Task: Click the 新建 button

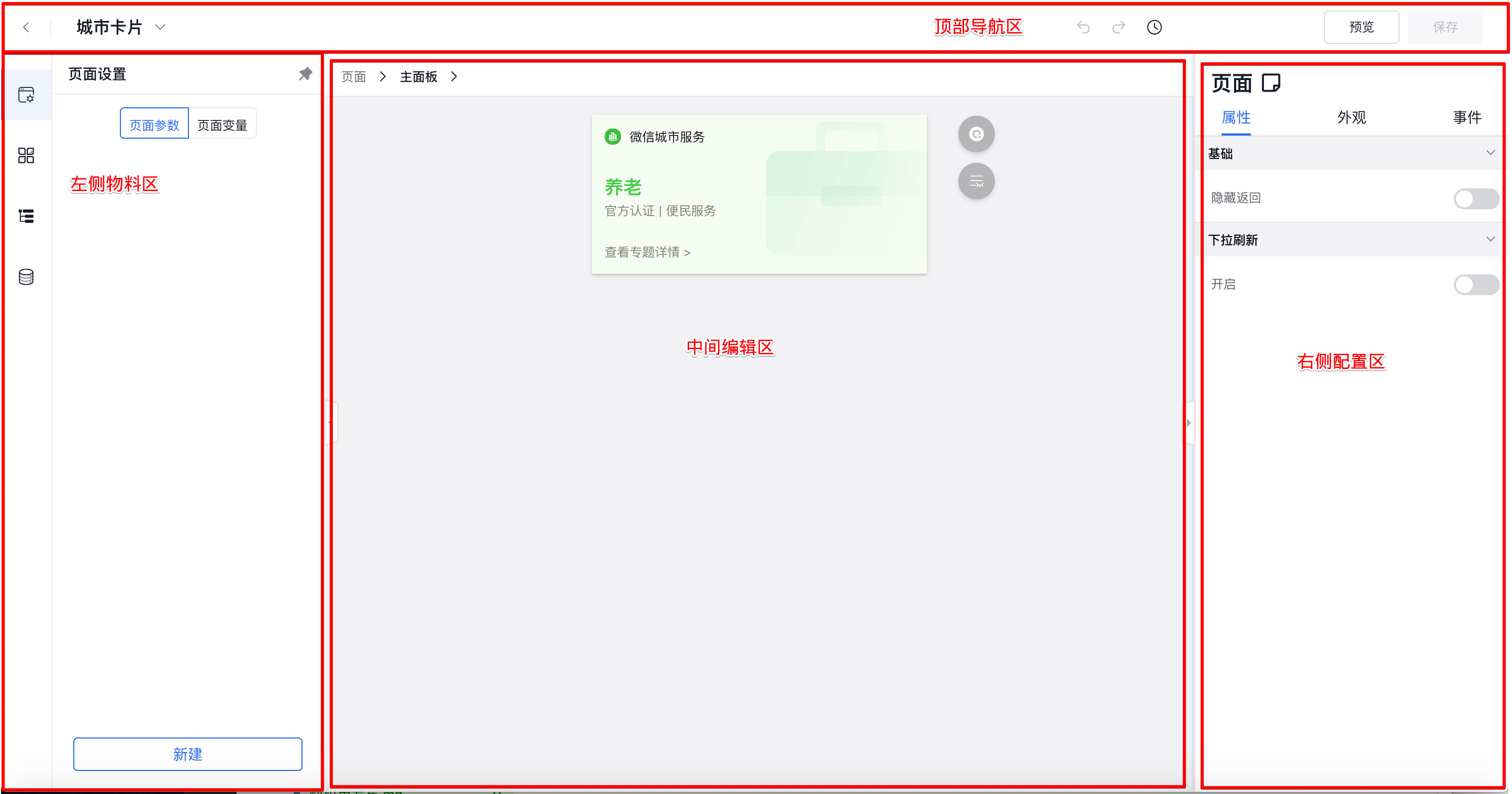Action: (187, 754)
